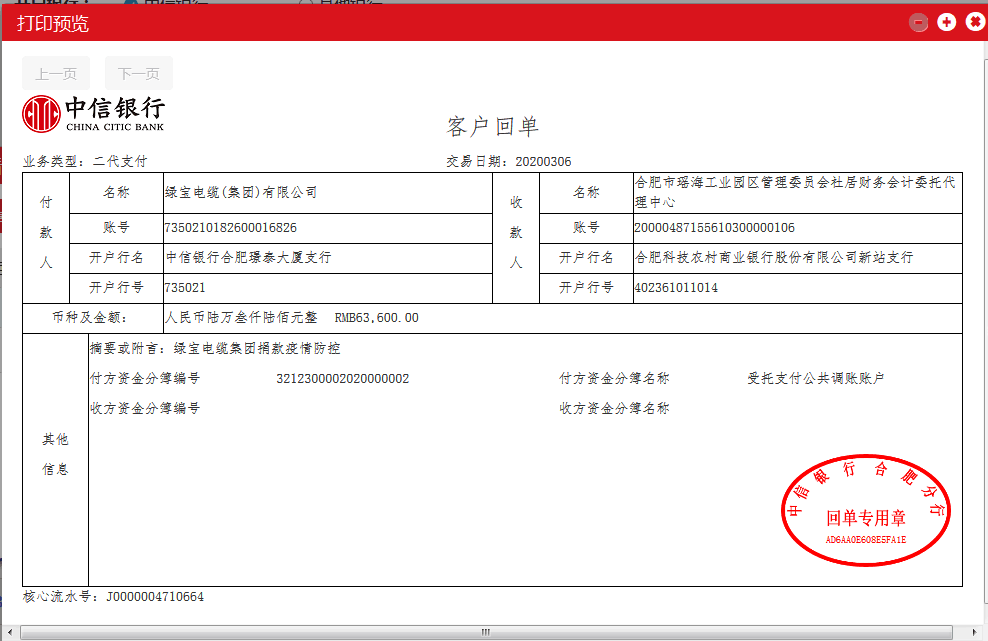Click the 客户回单 title text

point(493,127)
